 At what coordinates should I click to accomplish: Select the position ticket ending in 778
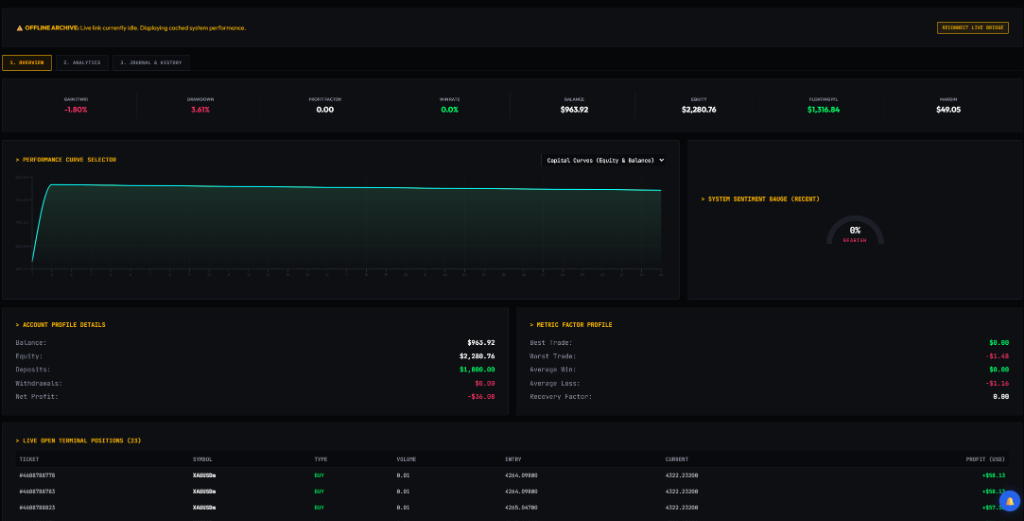click(37, 475)
